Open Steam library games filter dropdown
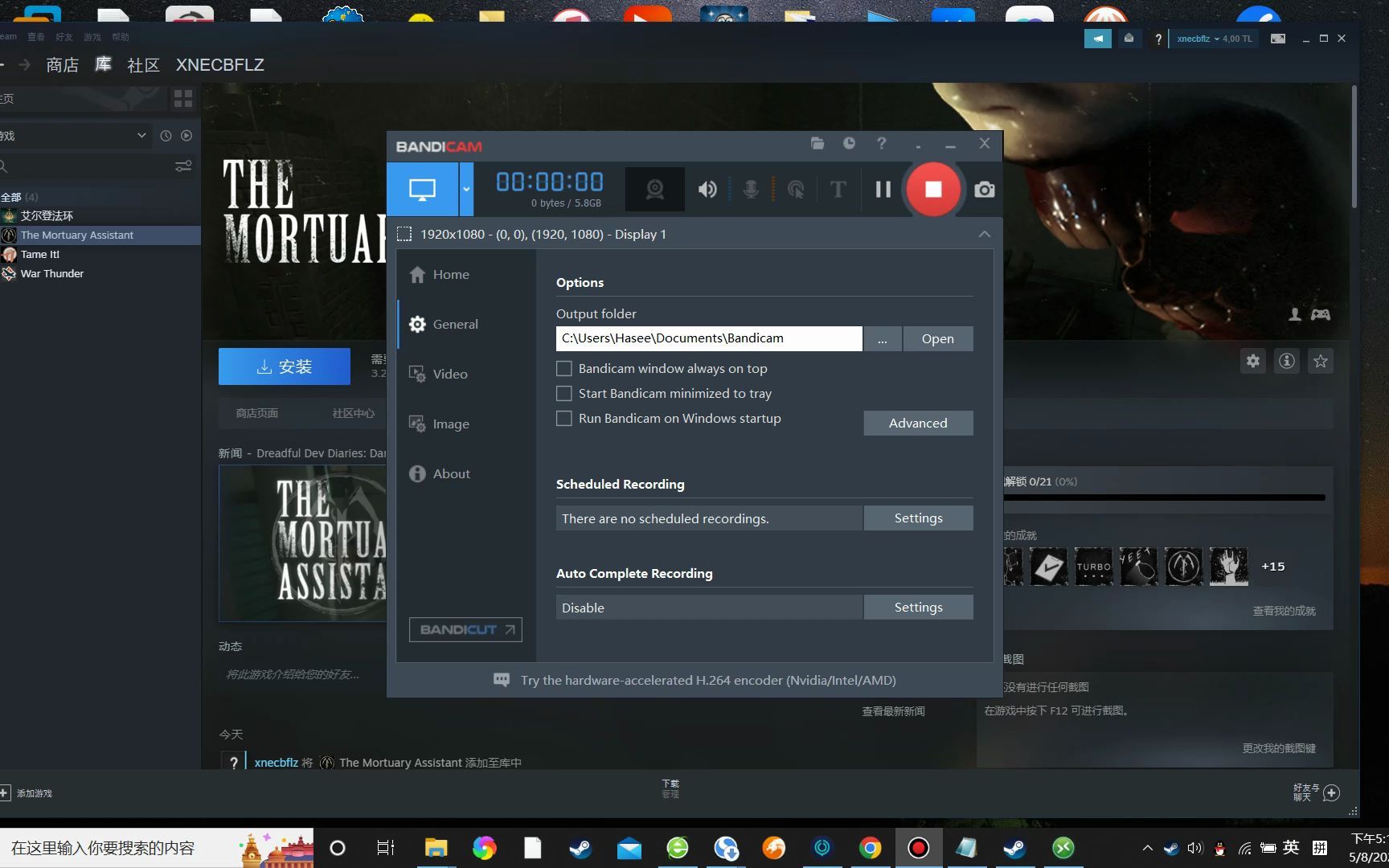This screenshot has height=868, width=1389. click(x=75, y=135)
